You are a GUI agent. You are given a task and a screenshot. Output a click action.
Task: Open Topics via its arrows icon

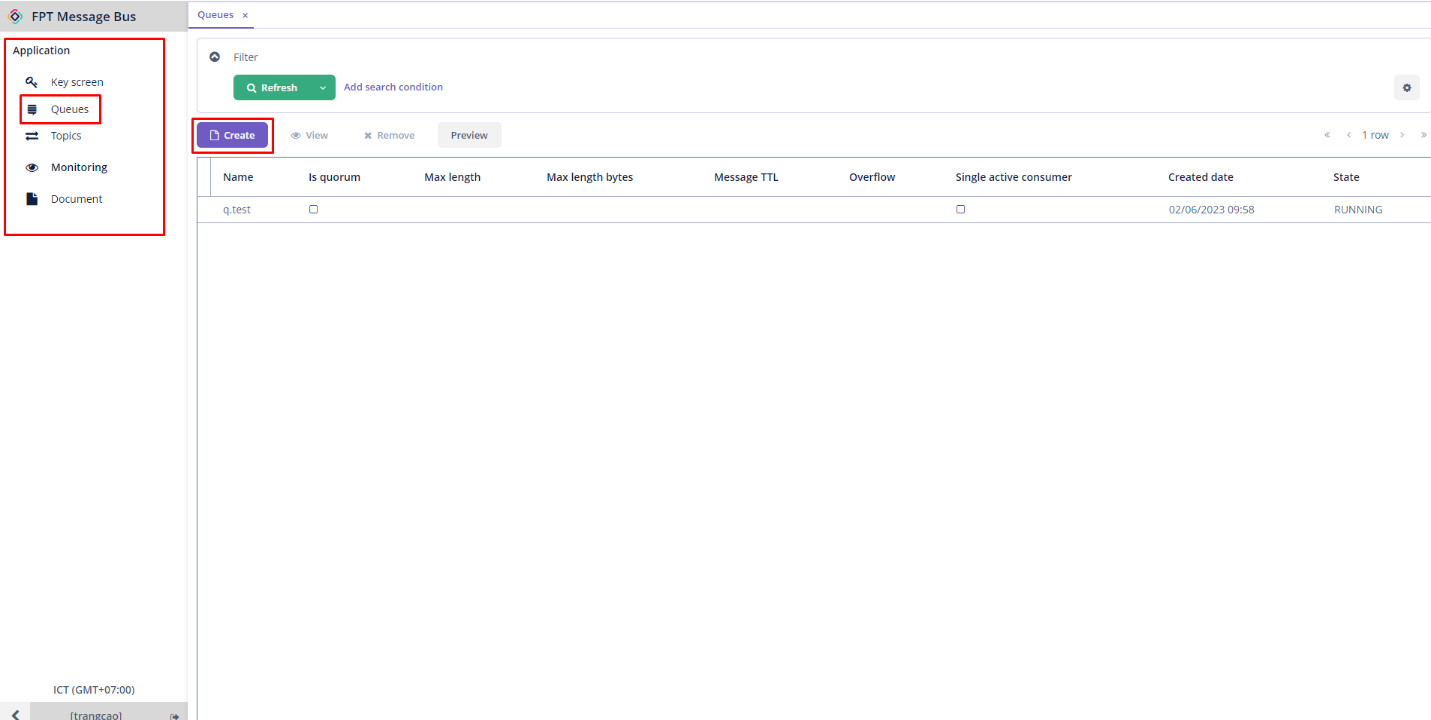click(x=32, y=136)
